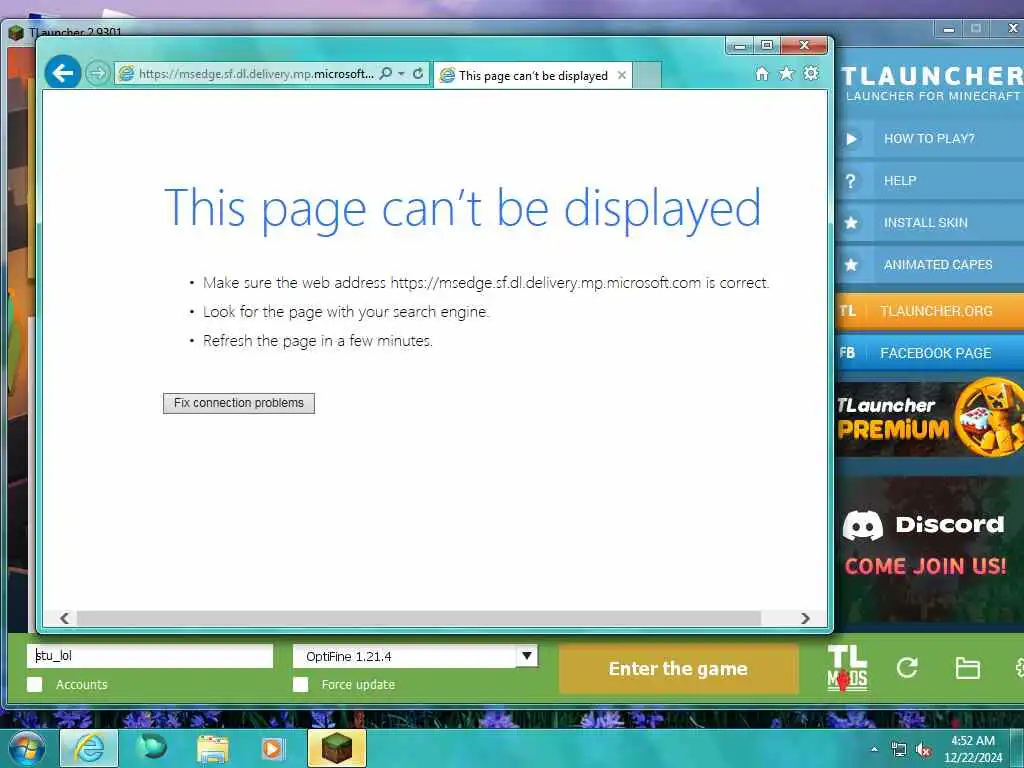Click the 'Look for the page with your search engine' text
1024x768 pixels.
pos(345,312)
